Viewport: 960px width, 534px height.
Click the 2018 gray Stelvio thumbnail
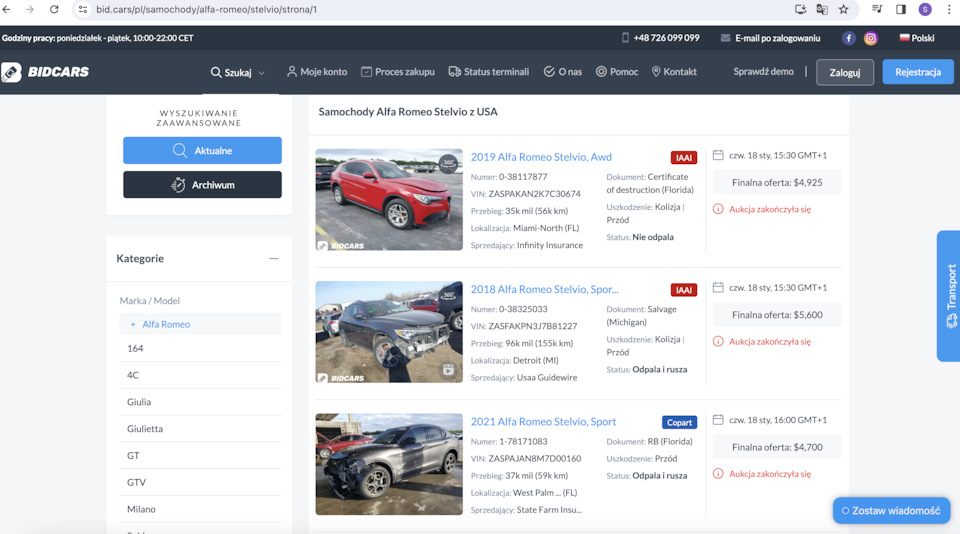(x=389, y=332)
